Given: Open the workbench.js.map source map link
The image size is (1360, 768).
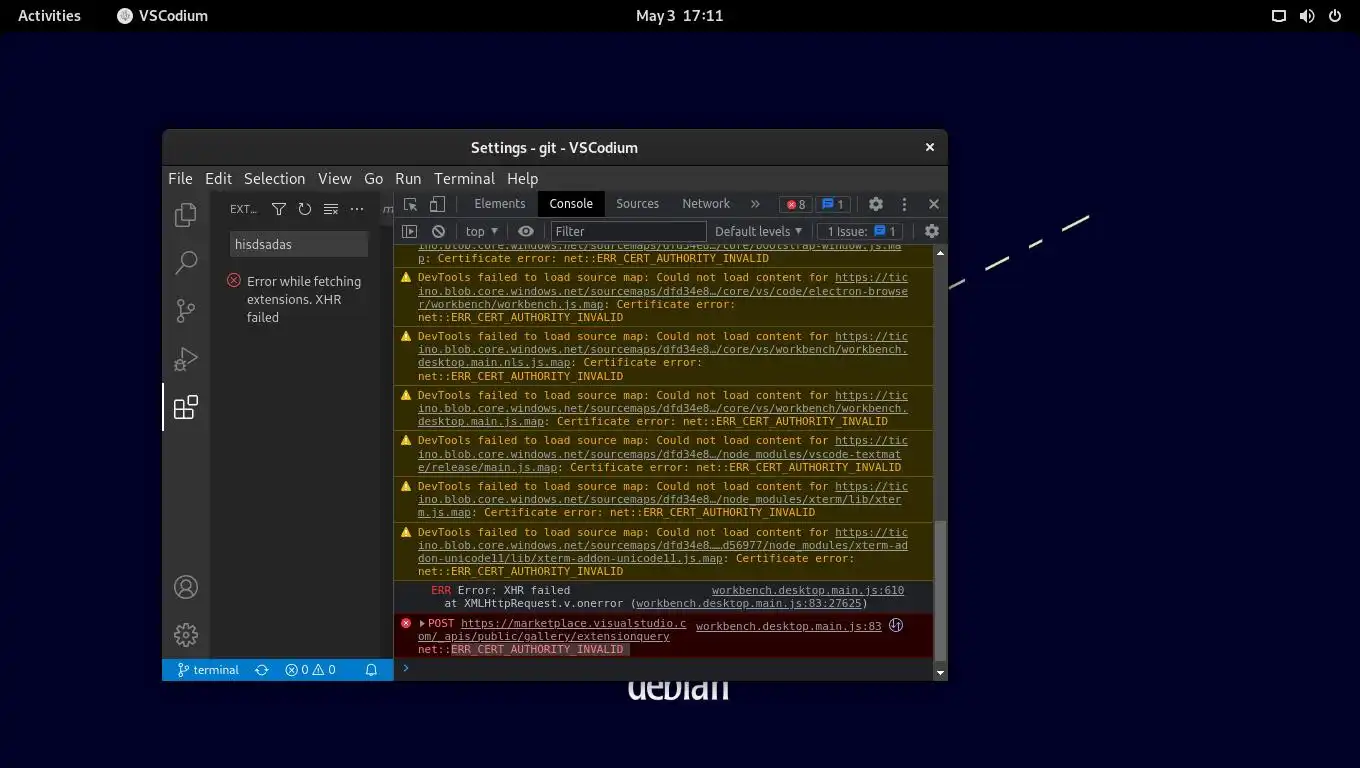Looking at the screenshot, I should point(663,291).
